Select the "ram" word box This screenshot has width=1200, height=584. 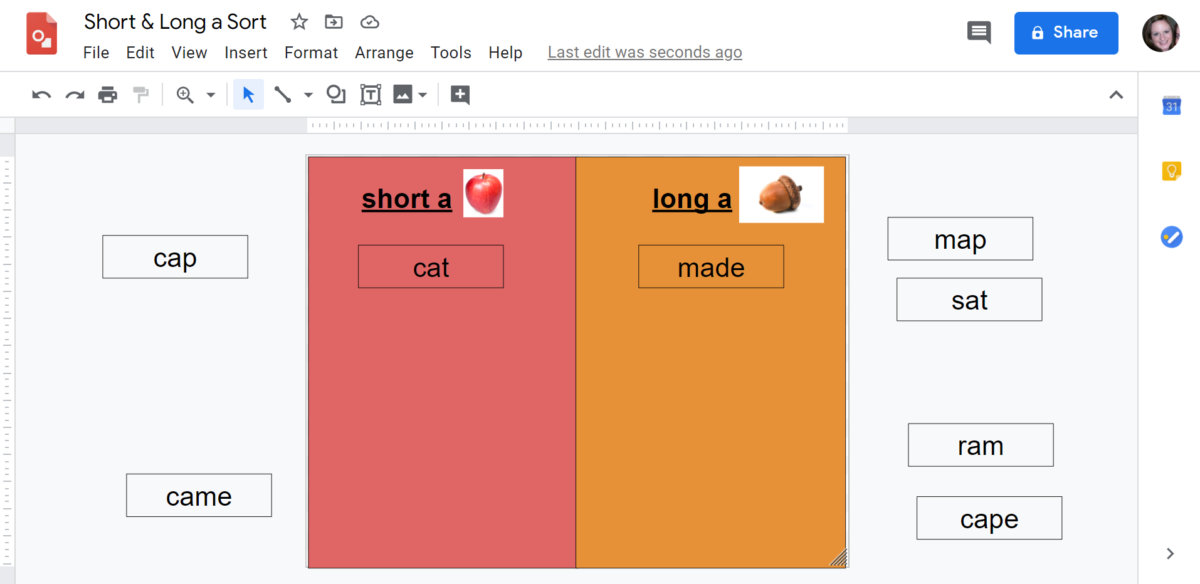point(981,445)
